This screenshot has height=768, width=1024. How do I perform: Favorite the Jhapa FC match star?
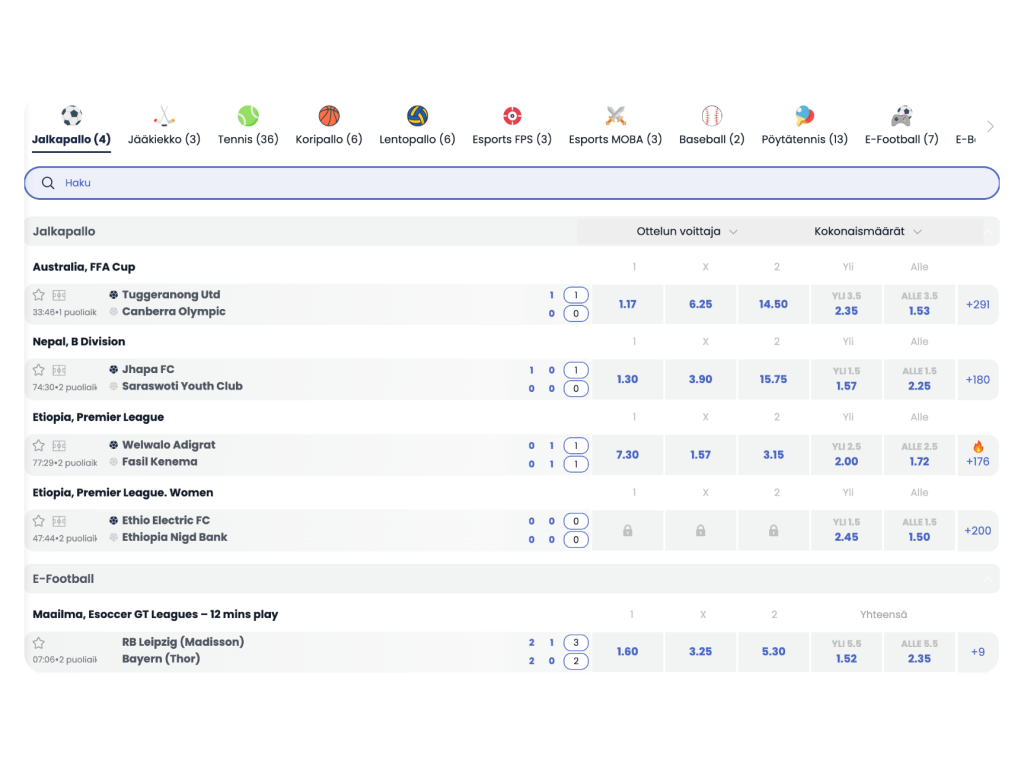39,370
